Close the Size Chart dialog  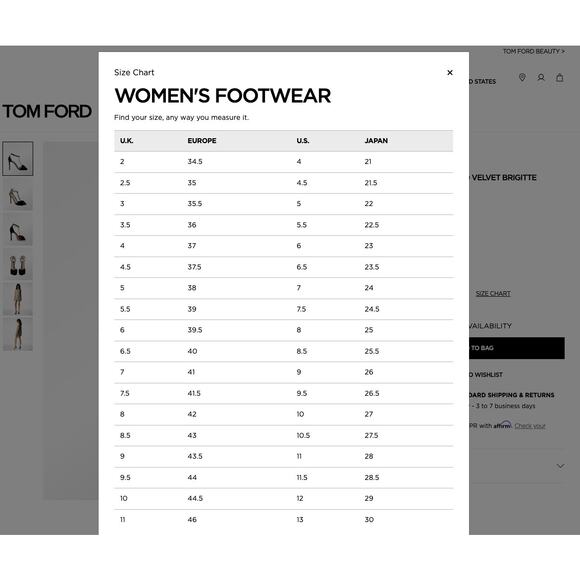[450, 72]
